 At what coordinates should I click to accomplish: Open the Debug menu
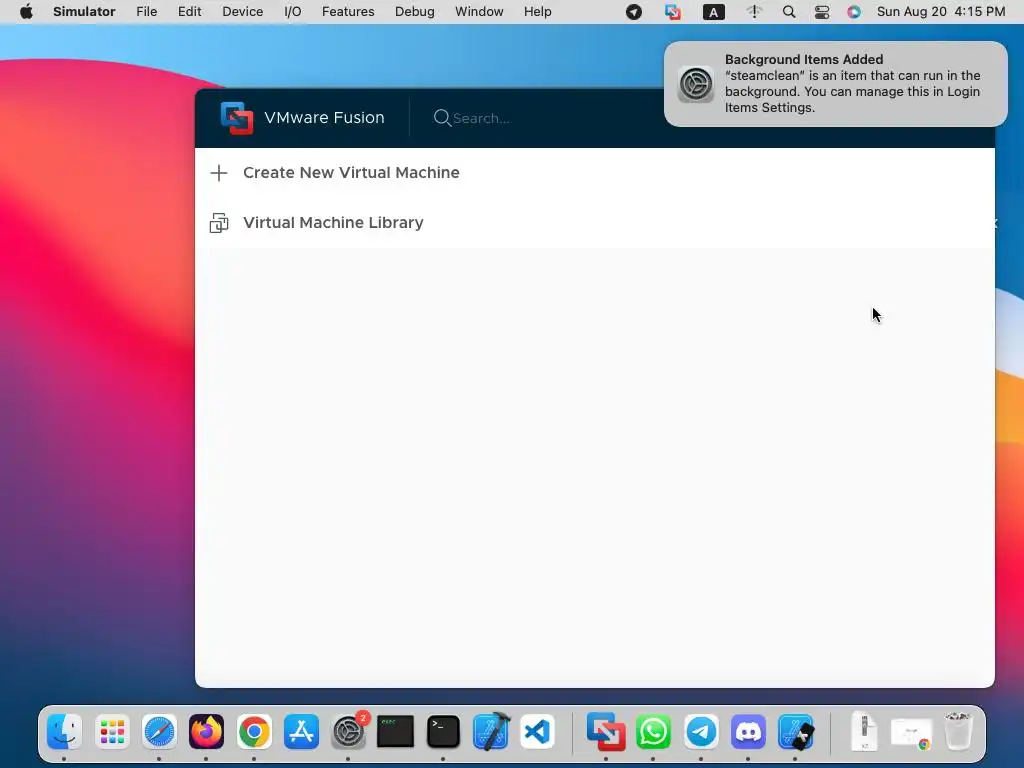[x=415, y=12]
